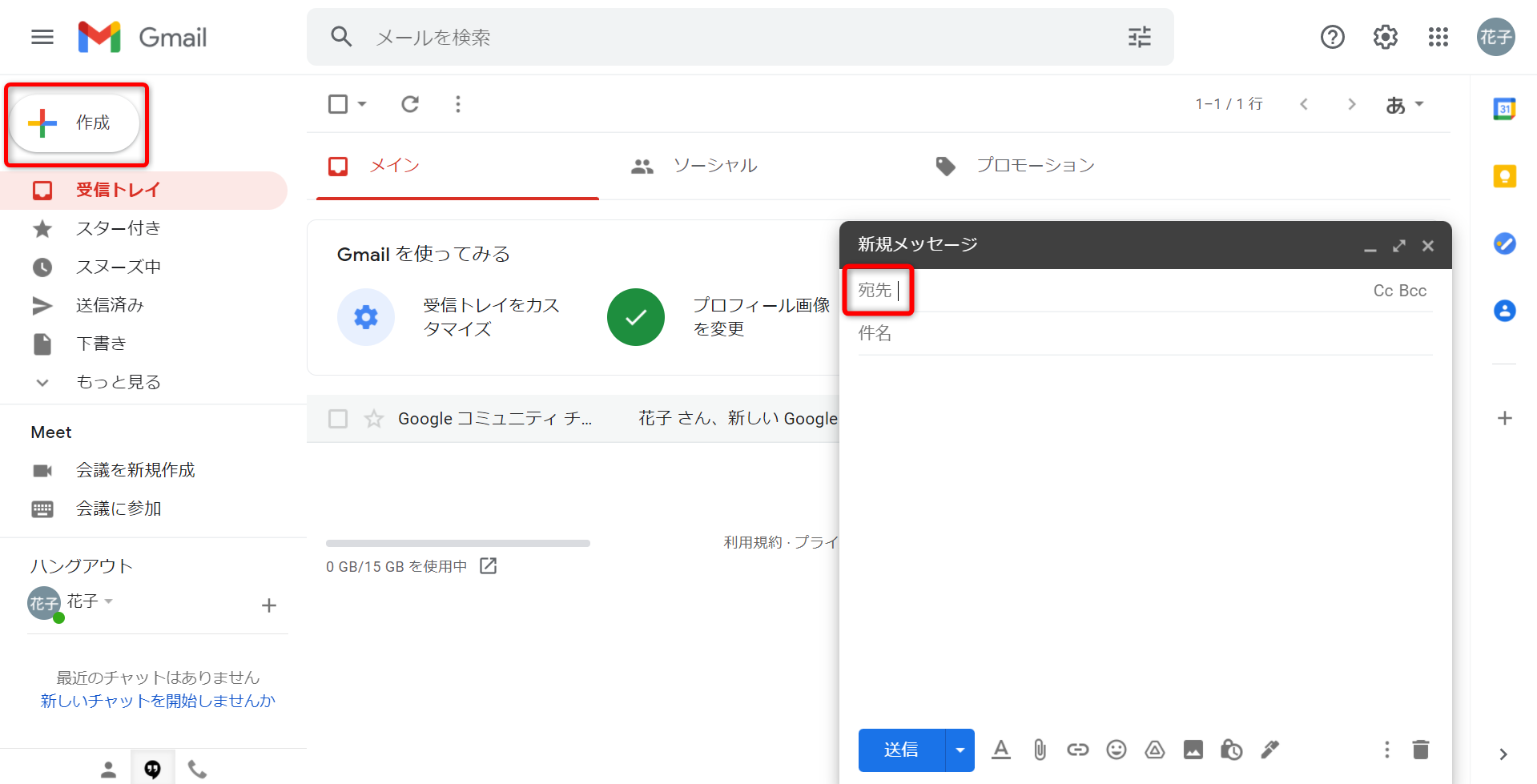
Task: Click the 作成 compose button
Action: pyautogui.click(x=75, y=123)
